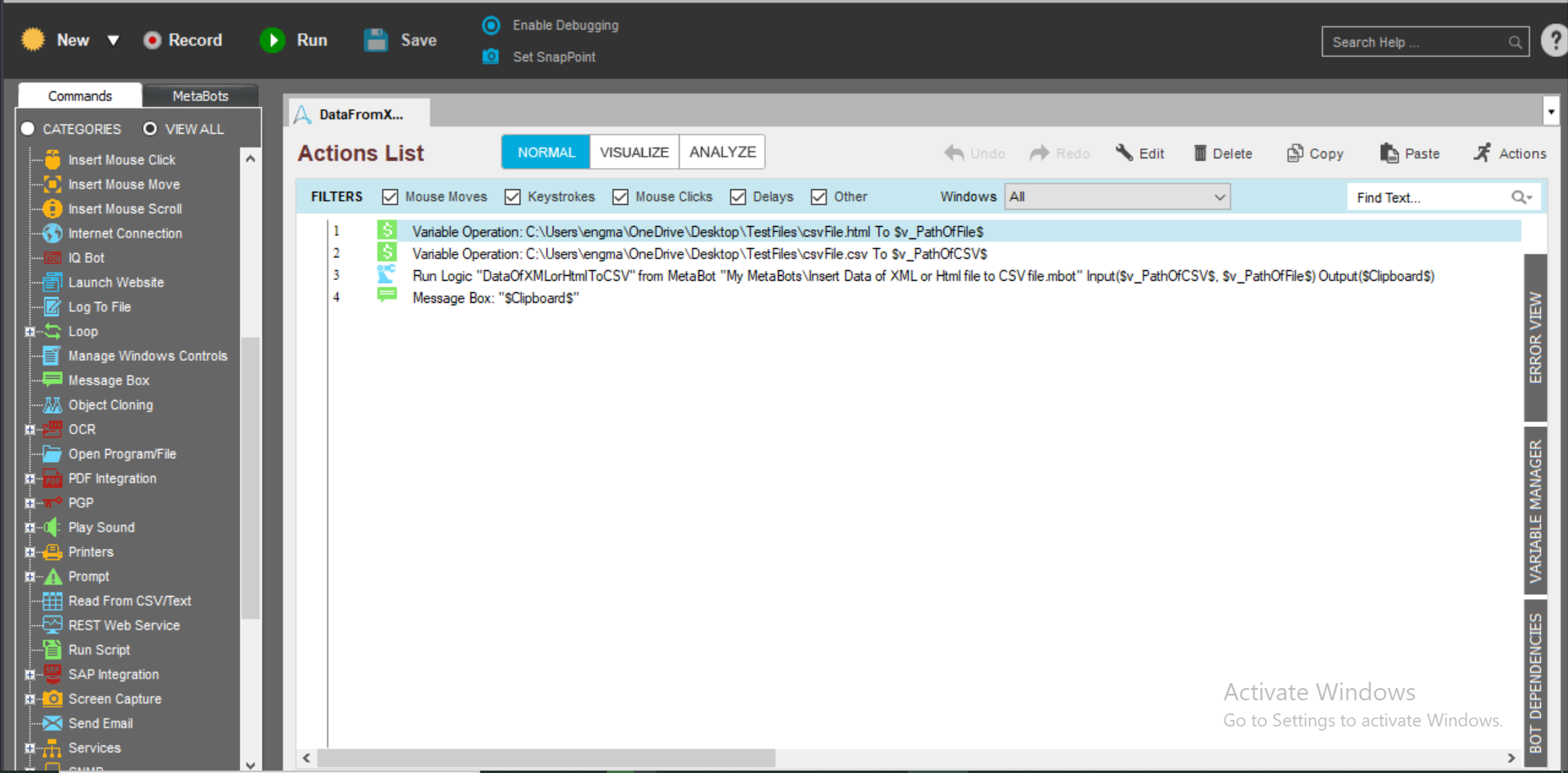Toggle the Delays filter checkbox

point(738,197)
